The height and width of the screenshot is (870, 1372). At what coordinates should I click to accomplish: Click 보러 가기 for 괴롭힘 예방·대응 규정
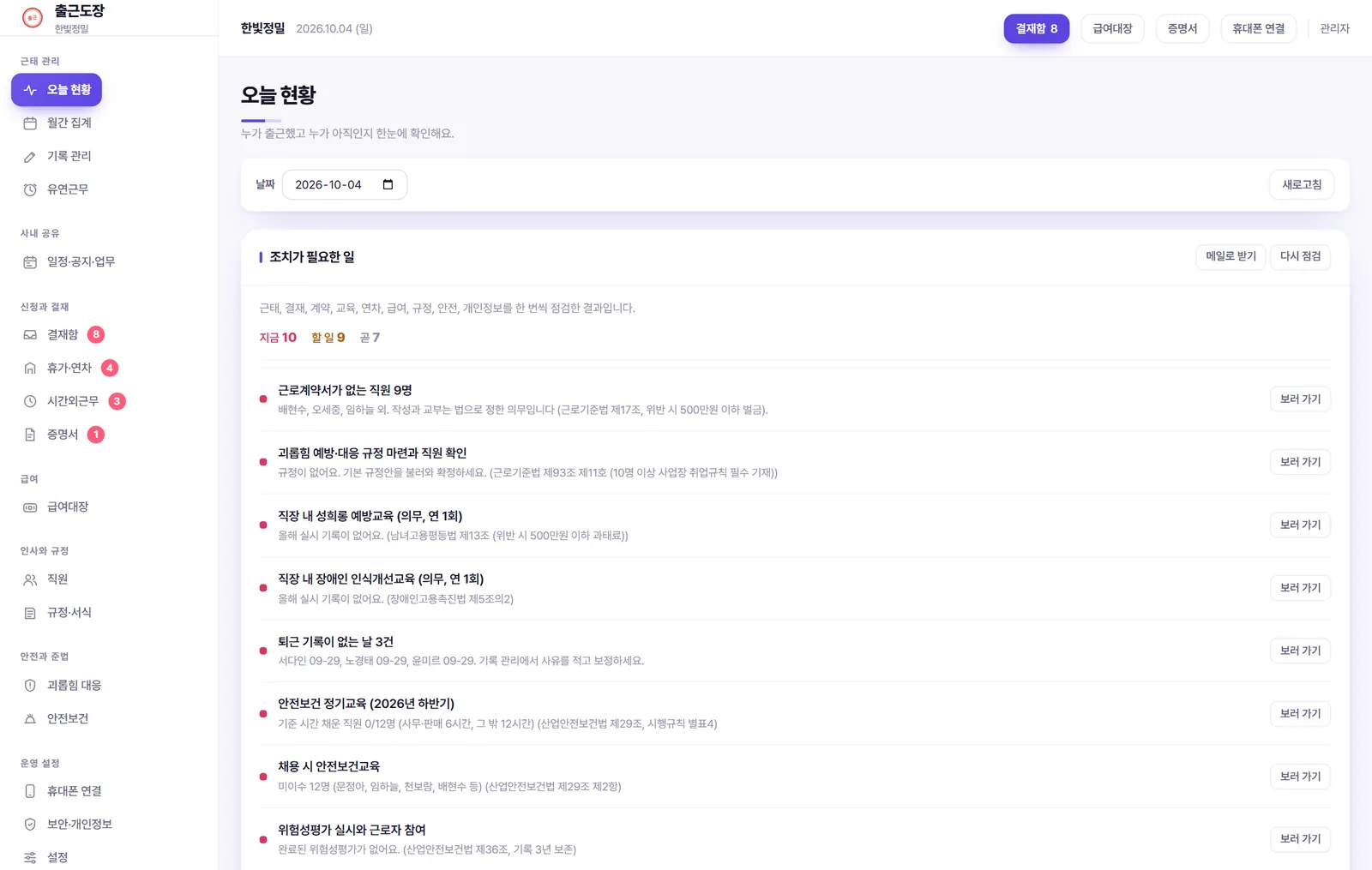point(1300,462)
